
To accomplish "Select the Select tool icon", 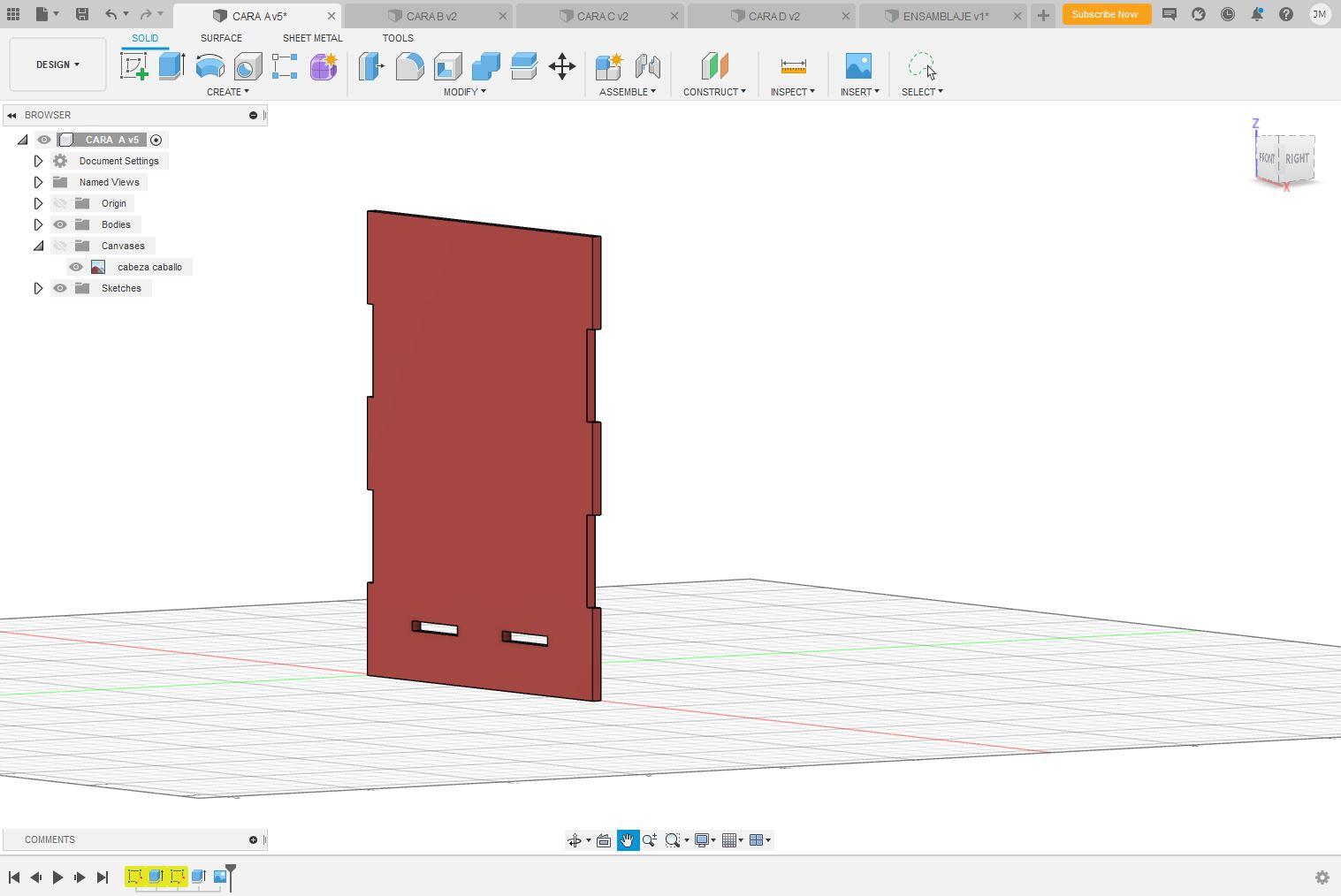I will 922,66.
